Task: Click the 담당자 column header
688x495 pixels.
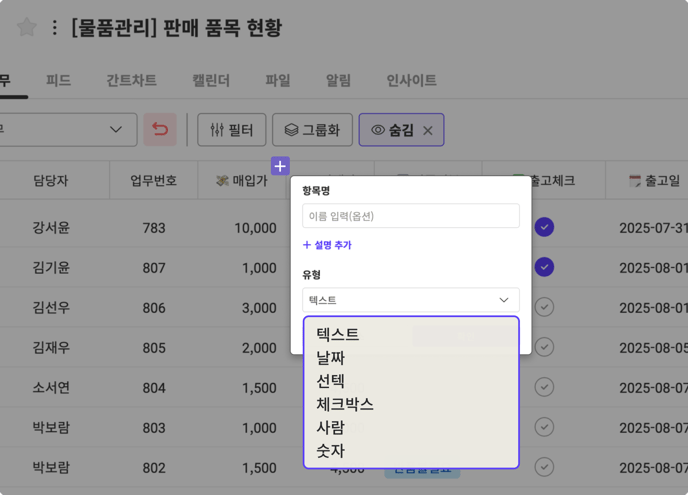Action: pyautogui.click(x=50, y=180)
